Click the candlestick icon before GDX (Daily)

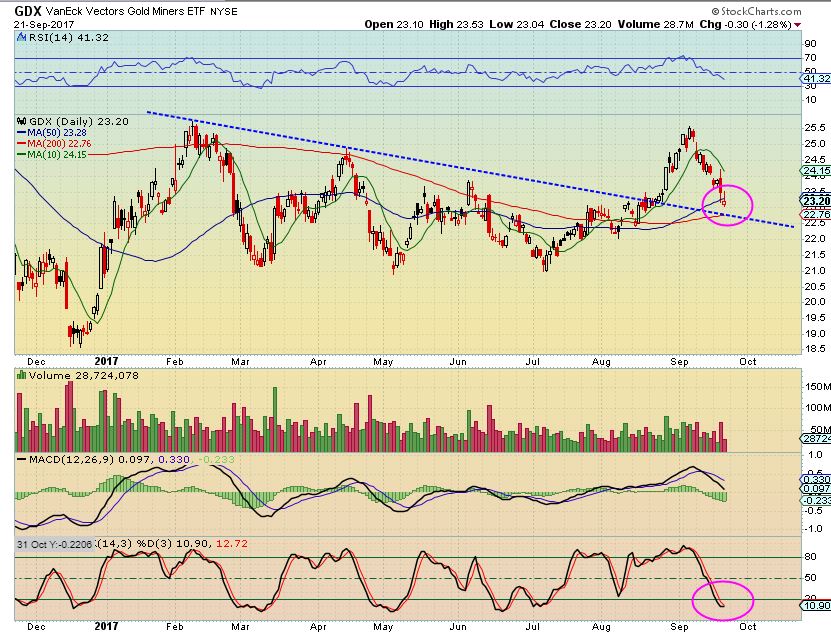pyautogui.click(x=22, y=121)
